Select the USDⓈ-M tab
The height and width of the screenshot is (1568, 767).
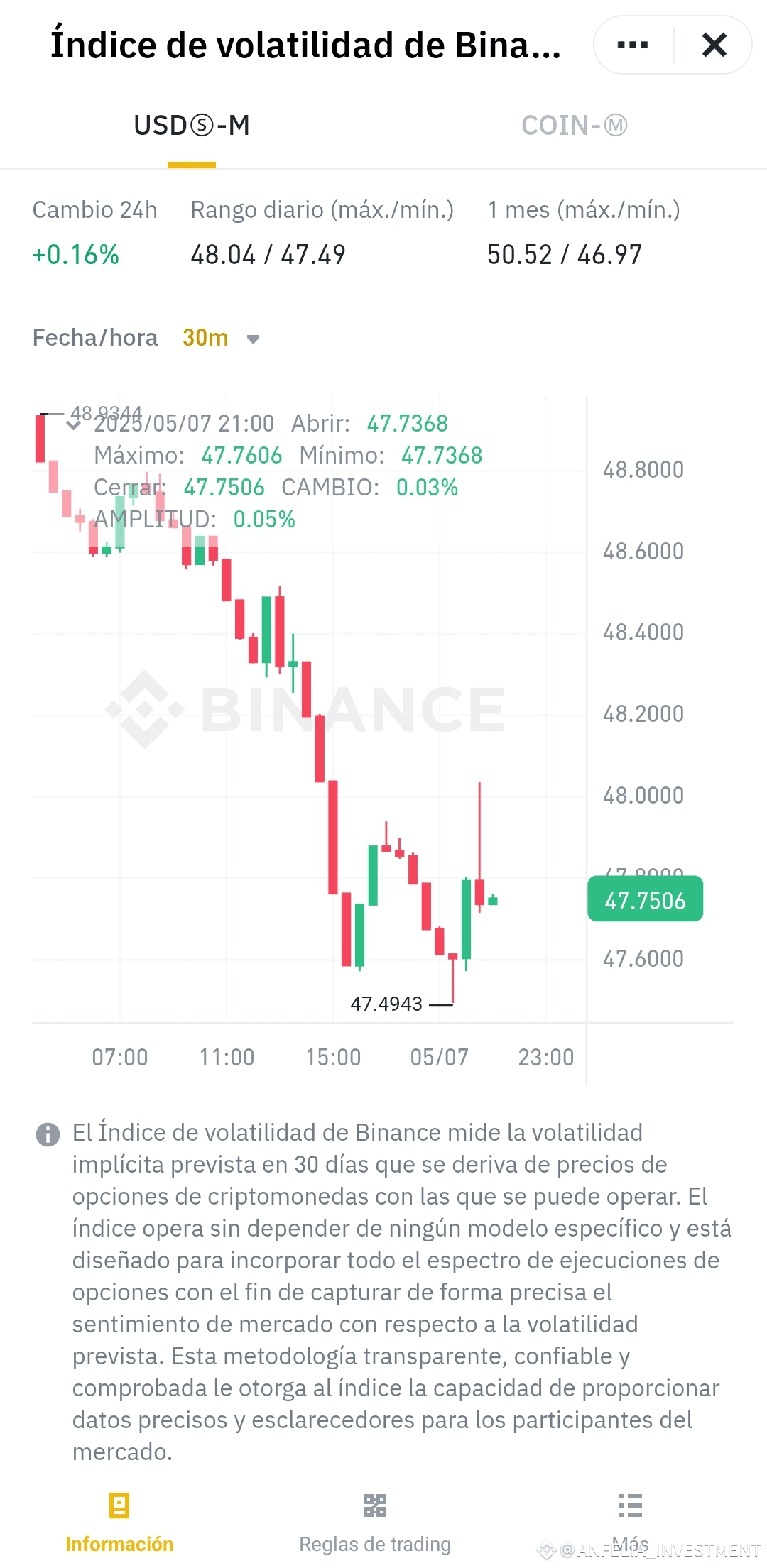(x=190, y=126)
